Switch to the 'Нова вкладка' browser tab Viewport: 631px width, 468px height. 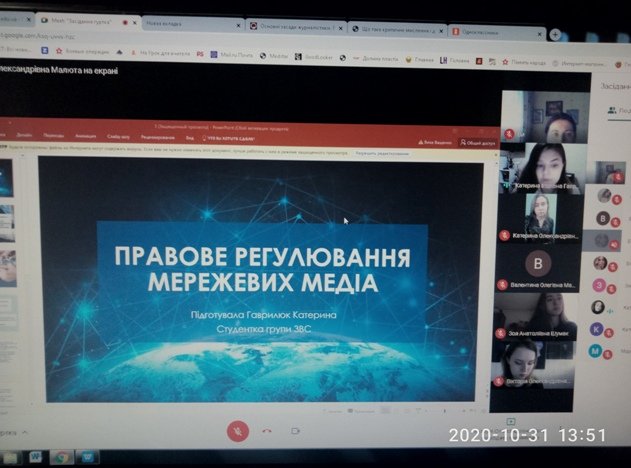pyautogui.click(x=192, y=24)
